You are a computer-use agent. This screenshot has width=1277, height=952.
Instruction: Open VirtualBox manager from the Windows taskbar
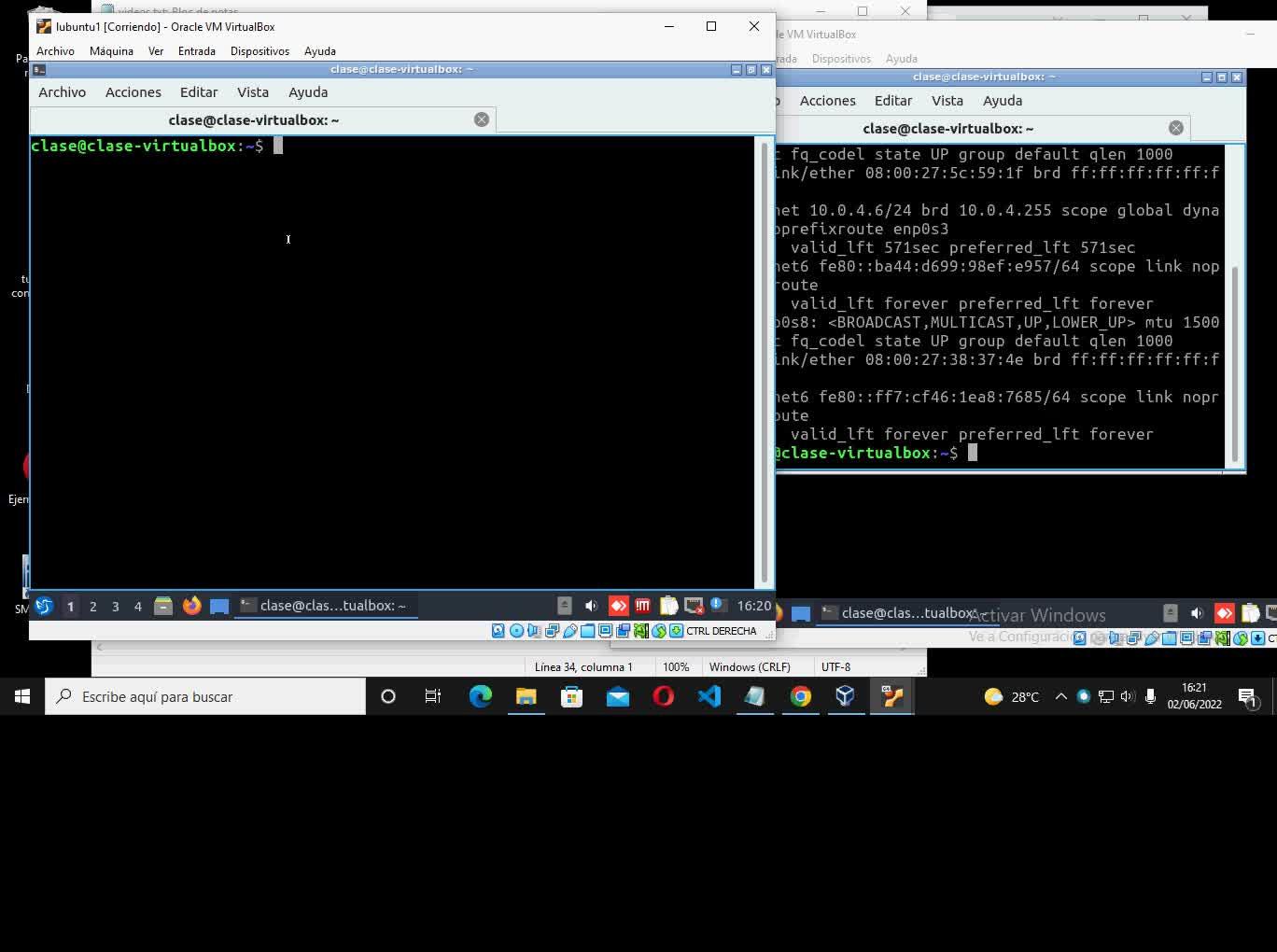coord(845,696)
